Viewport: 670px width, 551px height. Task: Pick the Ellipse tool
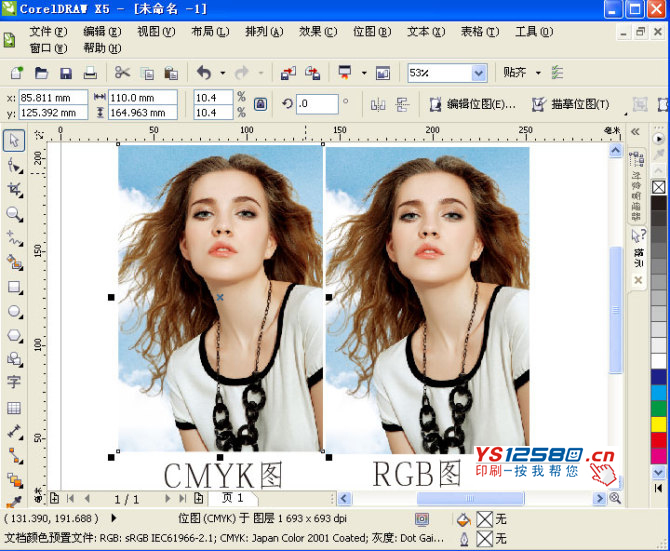coord(14,311)
